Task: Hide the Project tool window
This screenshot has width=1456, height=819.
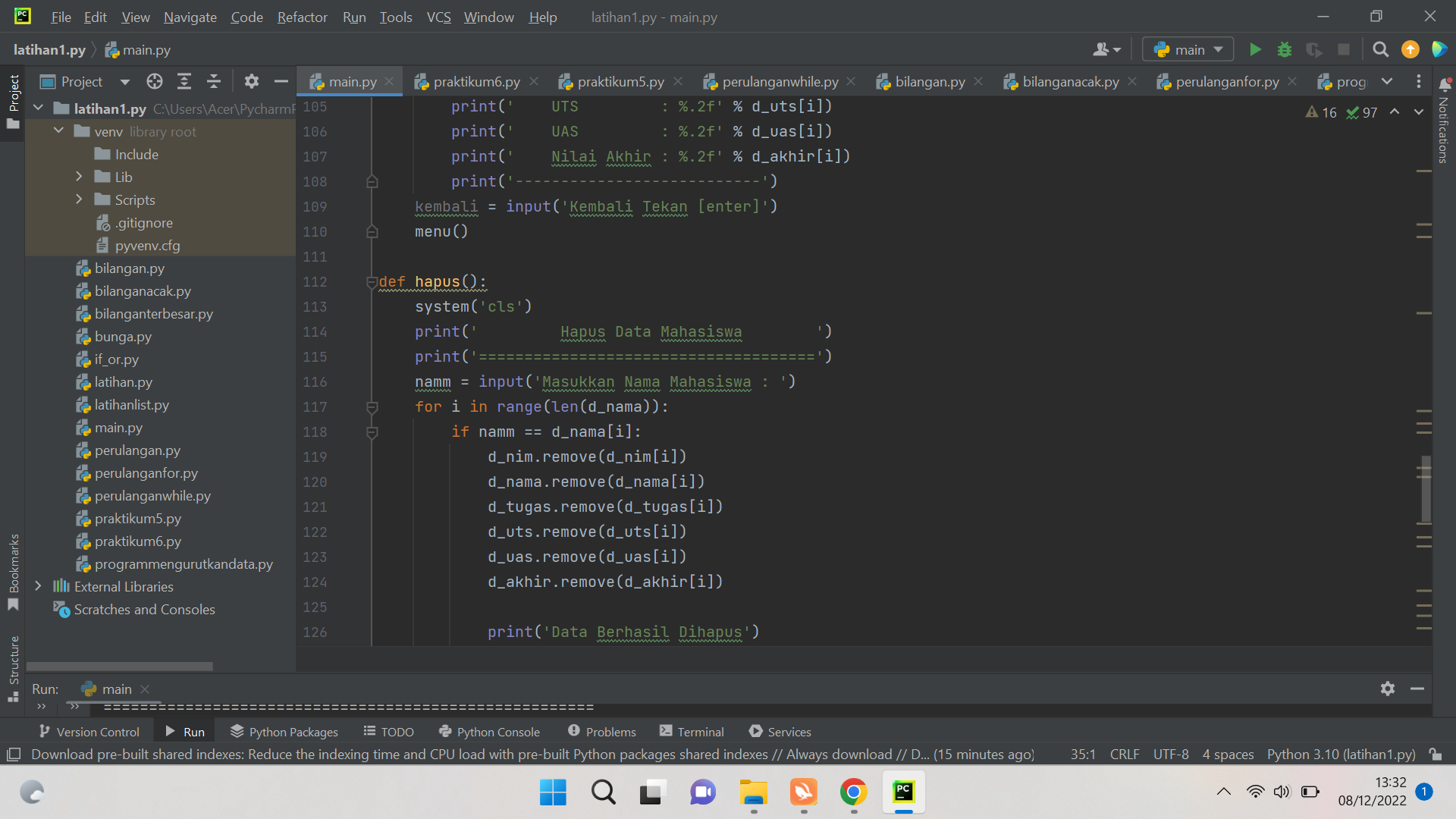Action: coord(281,82)
